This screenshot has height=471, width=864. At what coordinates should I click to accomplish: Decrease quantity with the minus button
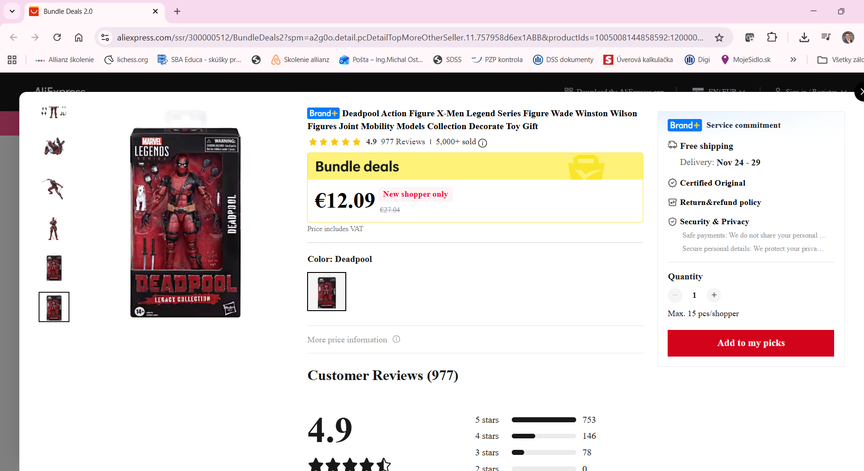[x=675, y=296]
